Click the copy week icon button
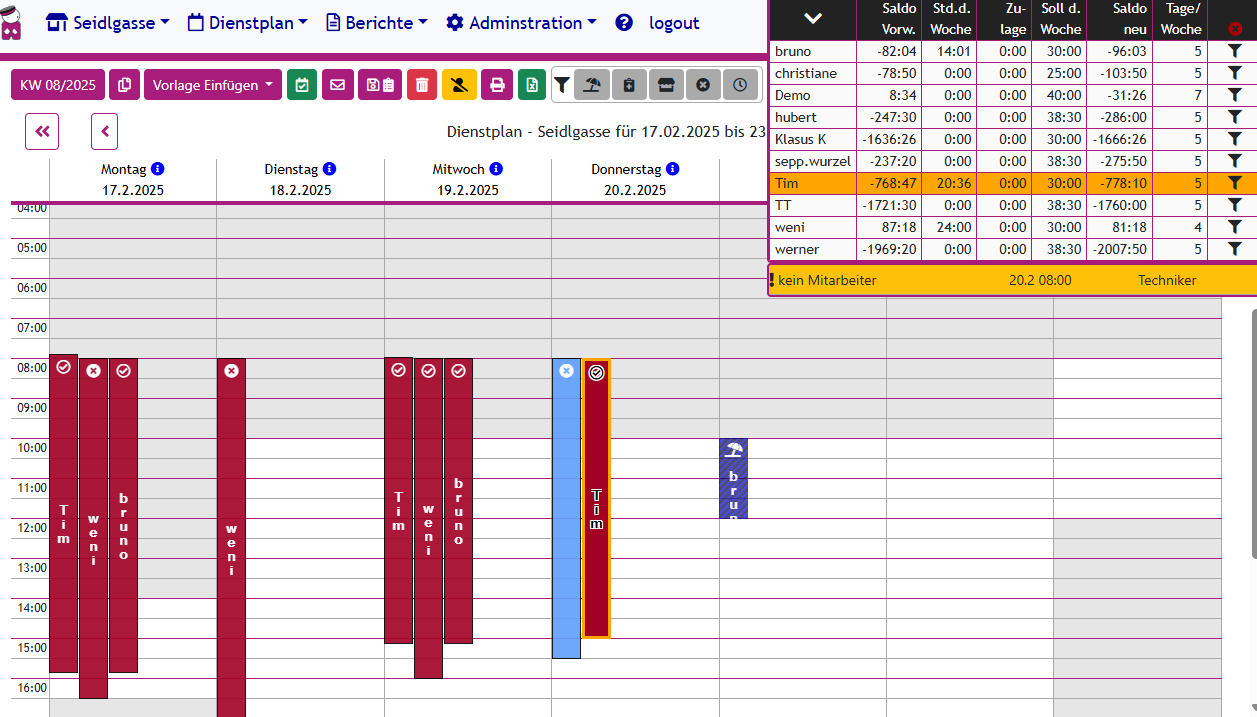The image size is (1257, 717). click(x=124, y=85)
